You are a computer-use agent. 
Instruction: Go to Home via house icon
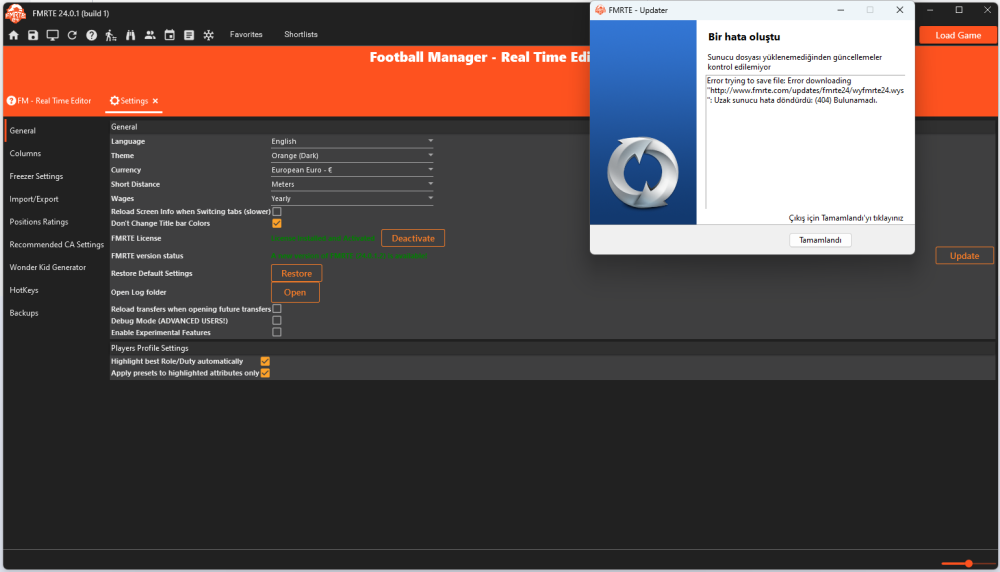click(13, 35)
